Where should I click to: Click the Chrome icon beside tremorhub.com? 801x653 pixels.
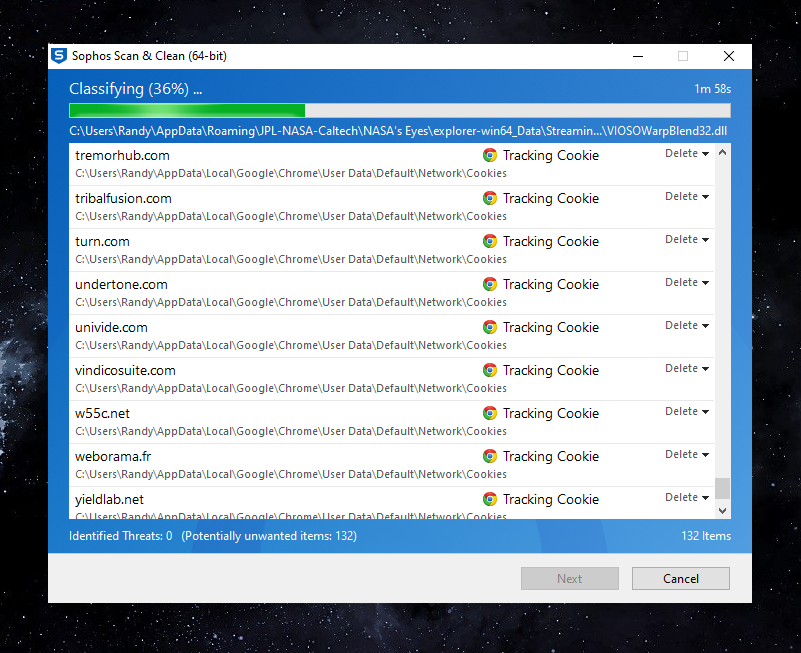click(490, 155)
